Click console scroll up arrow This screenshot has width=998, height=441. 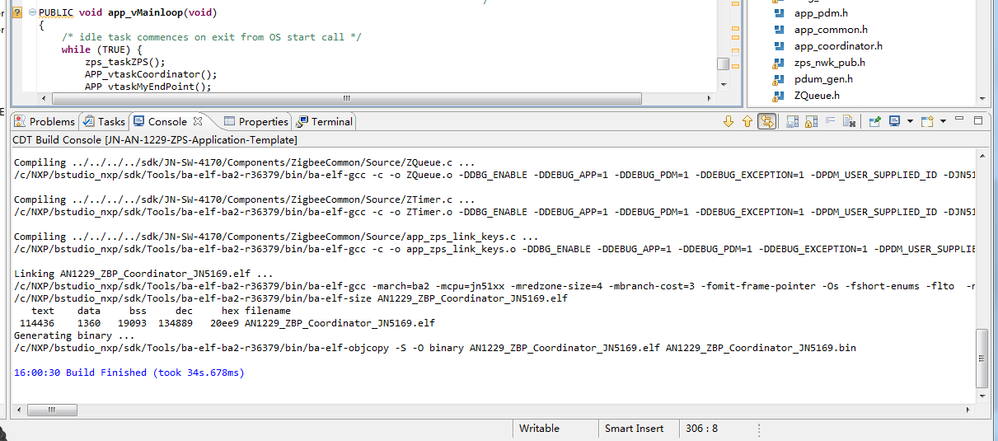pyautogui.click(x=983, y=155)
